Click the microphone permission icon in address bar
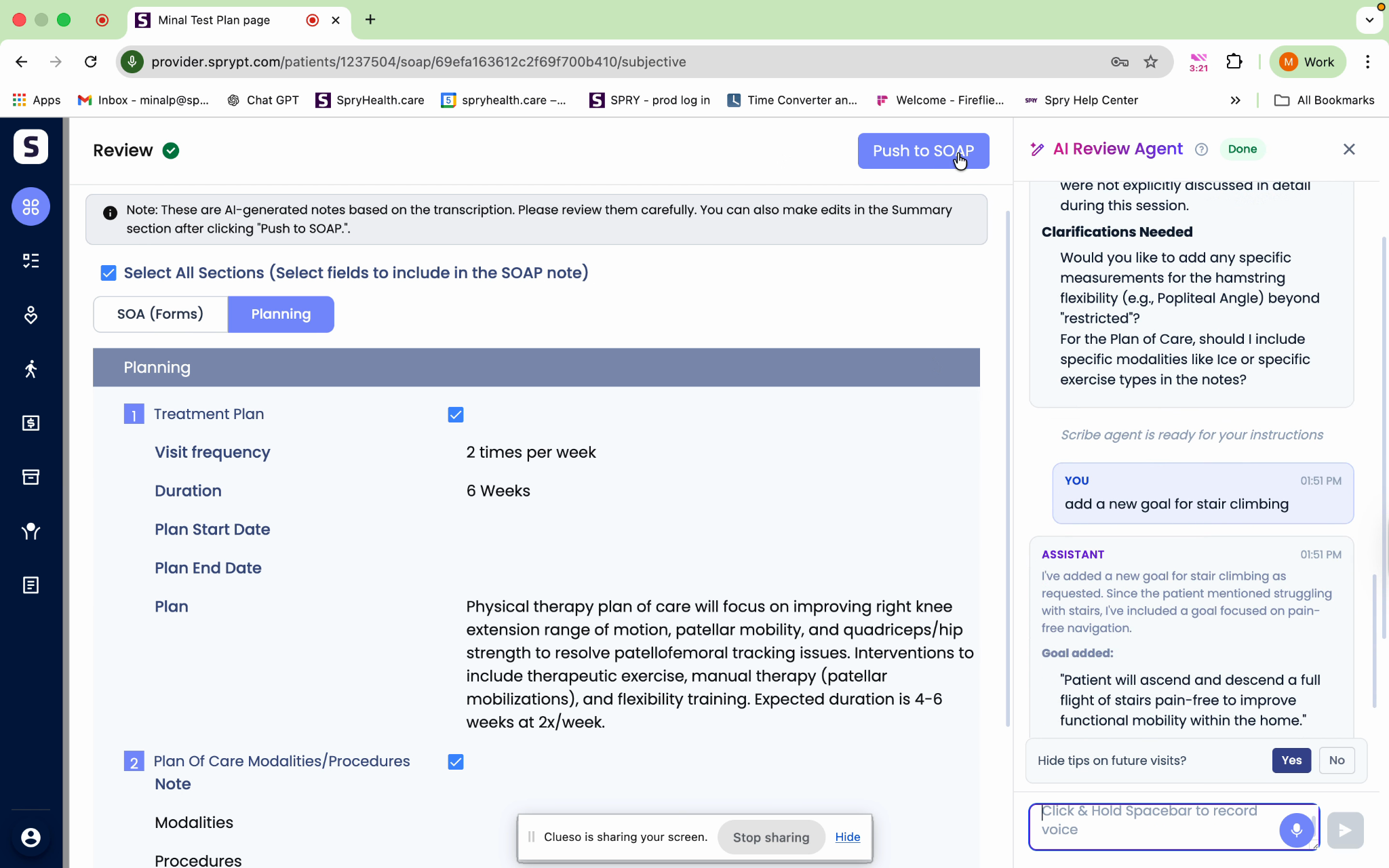Viewport: 1389px width, 868px height. coord(132,62)
